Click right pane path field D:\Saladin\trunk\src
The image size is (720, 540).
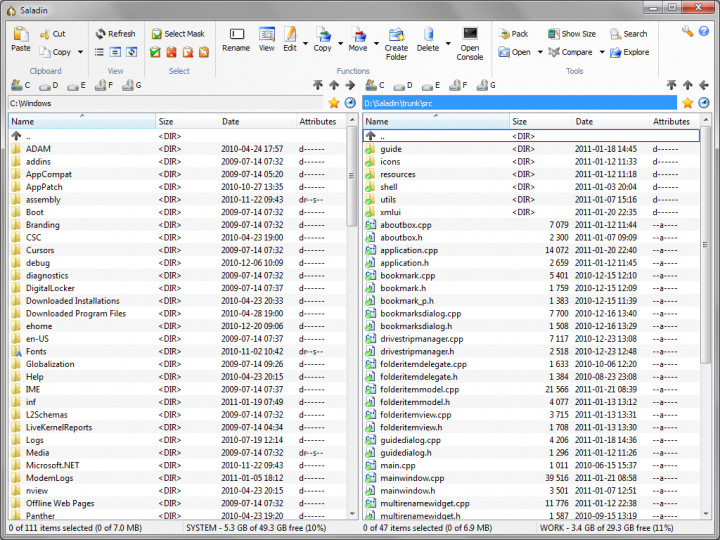click(x=519, y=103)
